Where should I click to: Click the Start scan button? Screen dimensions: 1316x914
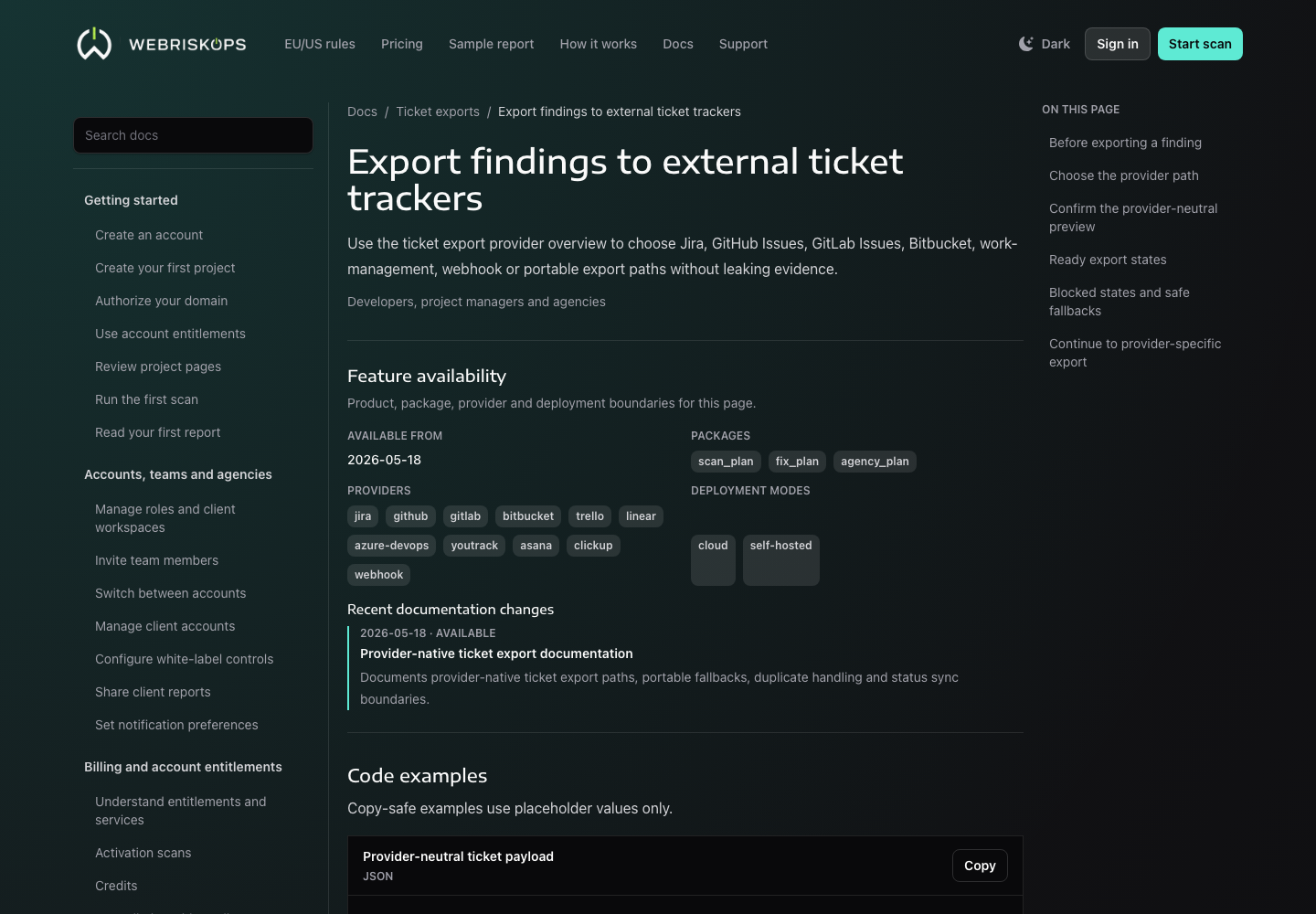coord(1200,44)
